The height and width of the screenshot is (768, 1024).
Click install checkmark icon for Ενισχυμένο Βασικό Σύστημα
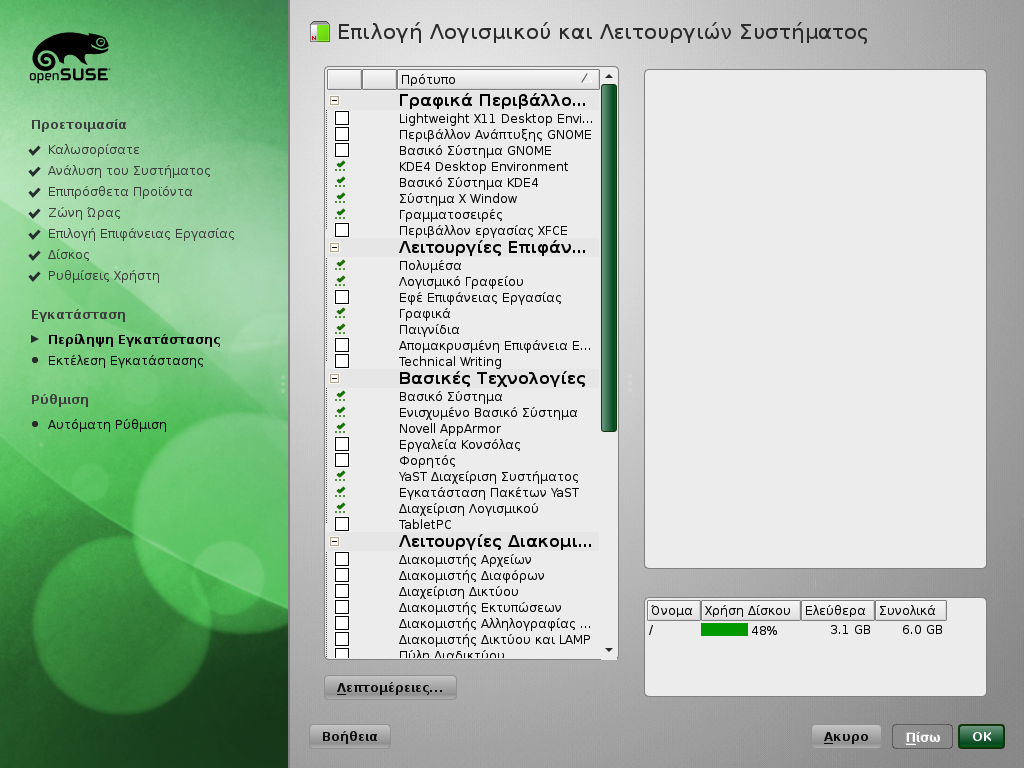pyautogui.click(x=340, y=413)
